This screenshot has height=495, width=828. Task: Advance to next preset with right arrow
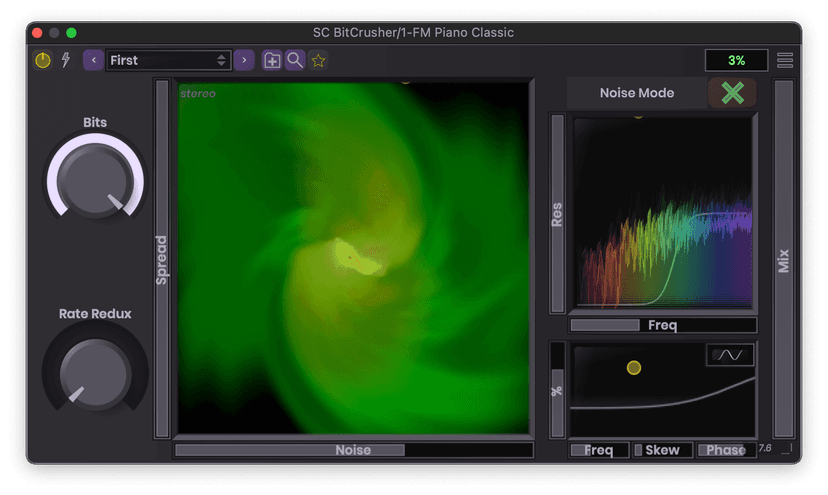pyautogui.click(x=244, y=60)
